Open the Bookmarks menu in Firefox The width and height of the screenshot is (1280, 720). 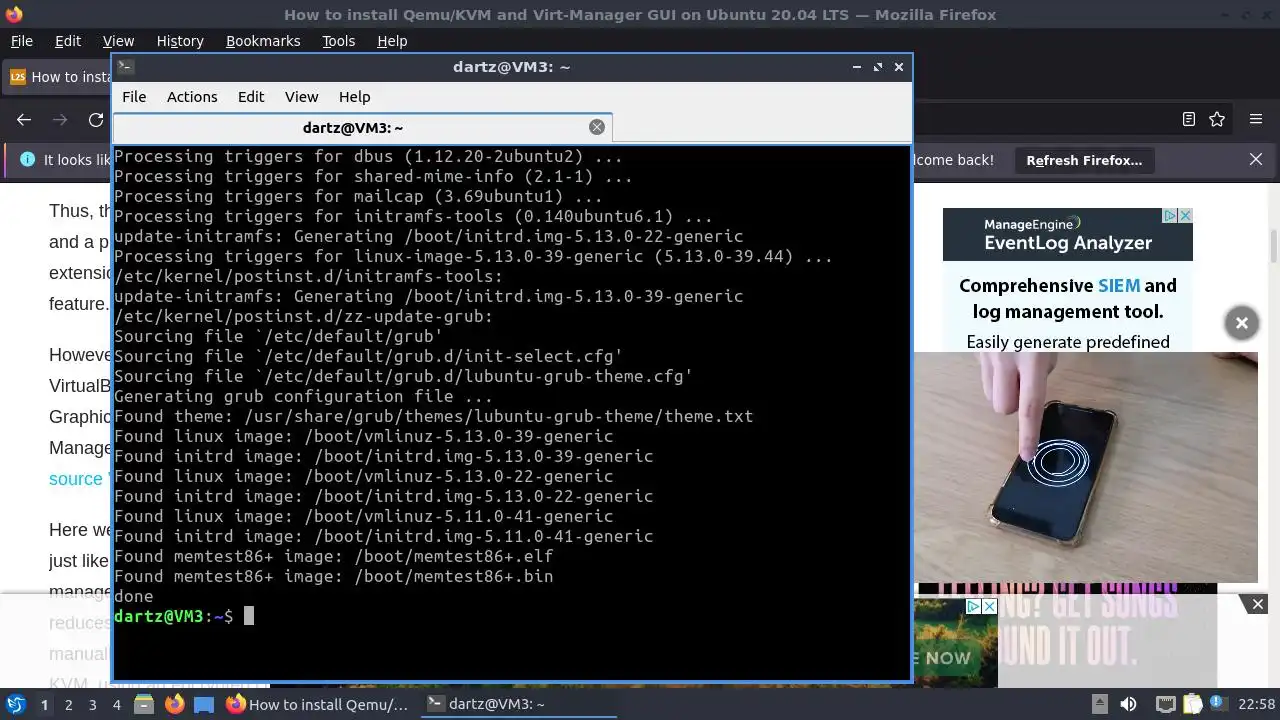coord(263,41)
